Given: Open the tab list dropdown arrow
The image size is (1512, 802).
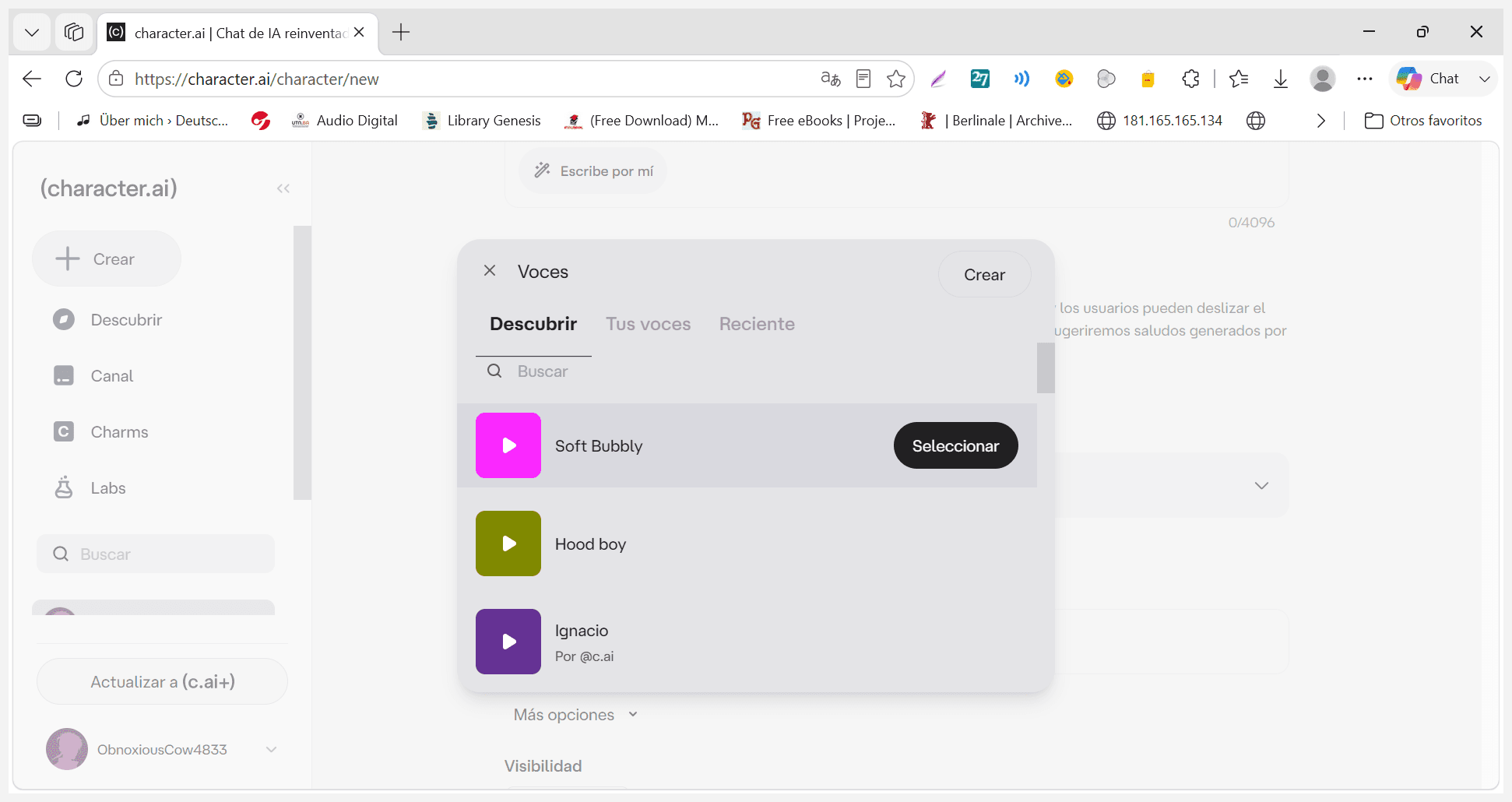Looking at the screenshot, I should click(x=32, y=32).
